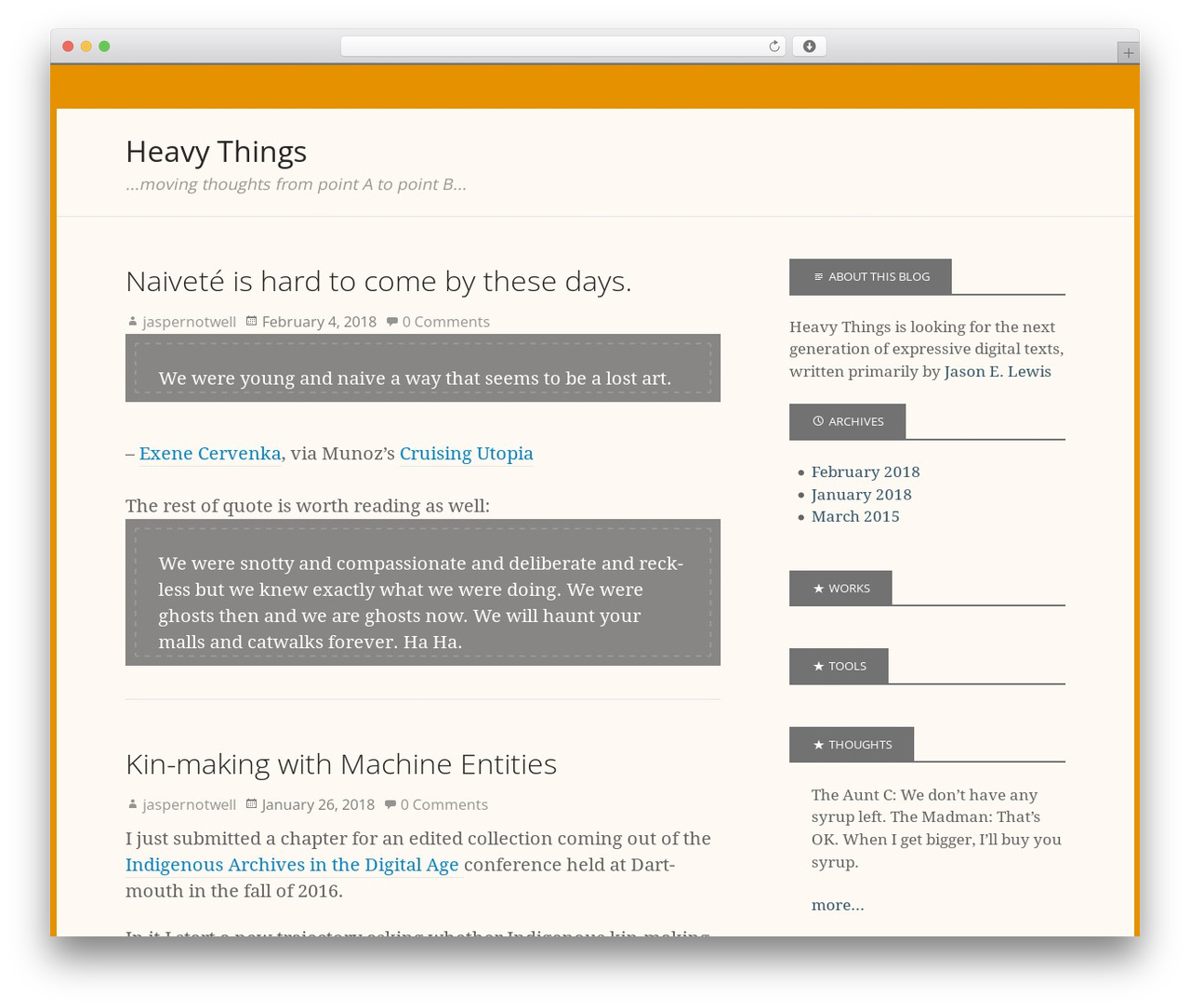The height and width of the screenshot is (1008, 1190).
Task: Click the calendar icon beside February 4, 2018
Action: coord(251,321)
